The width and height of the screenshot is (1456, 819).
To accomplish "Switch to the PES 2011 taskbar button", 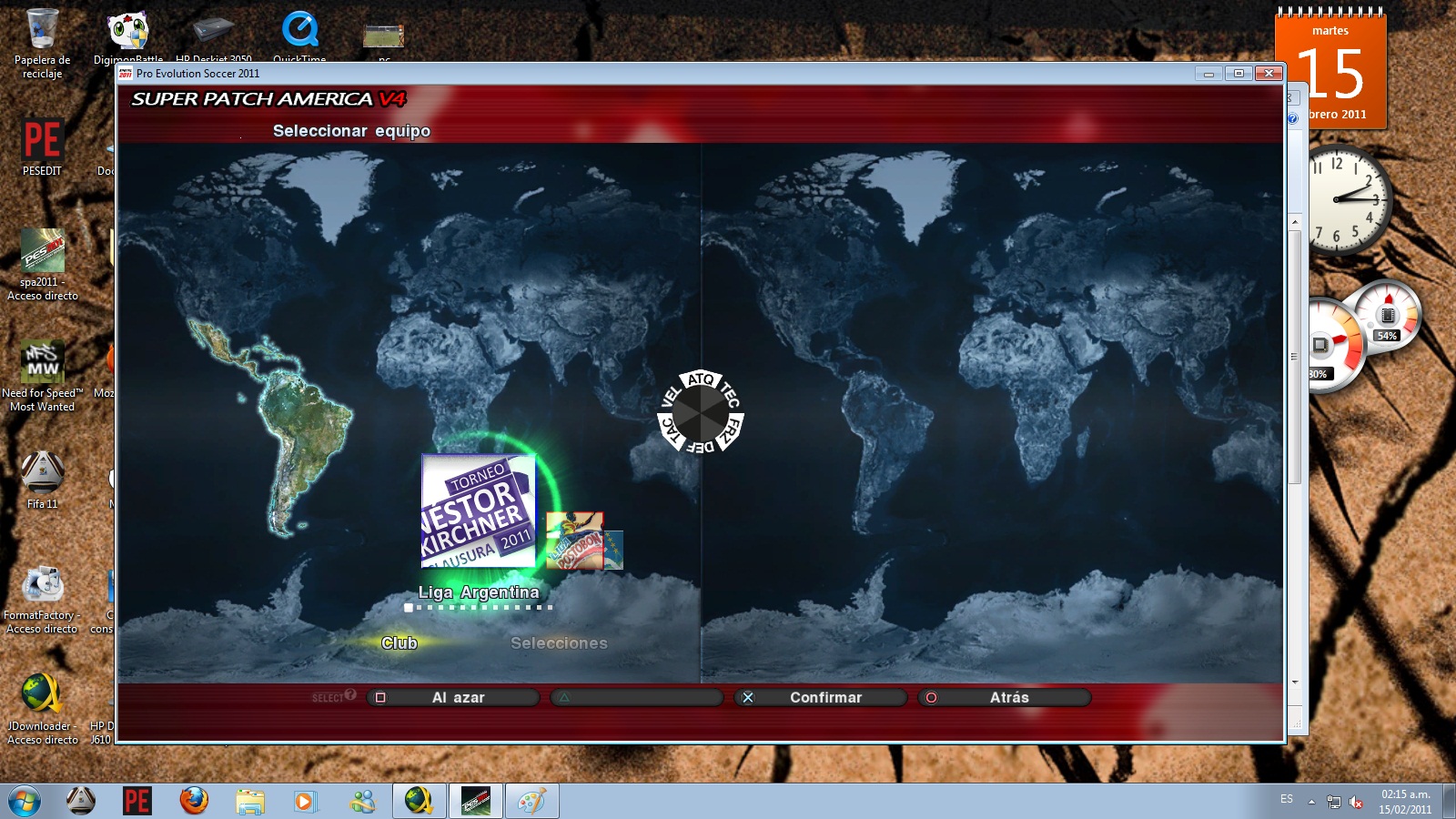I will tap(476, 801).
